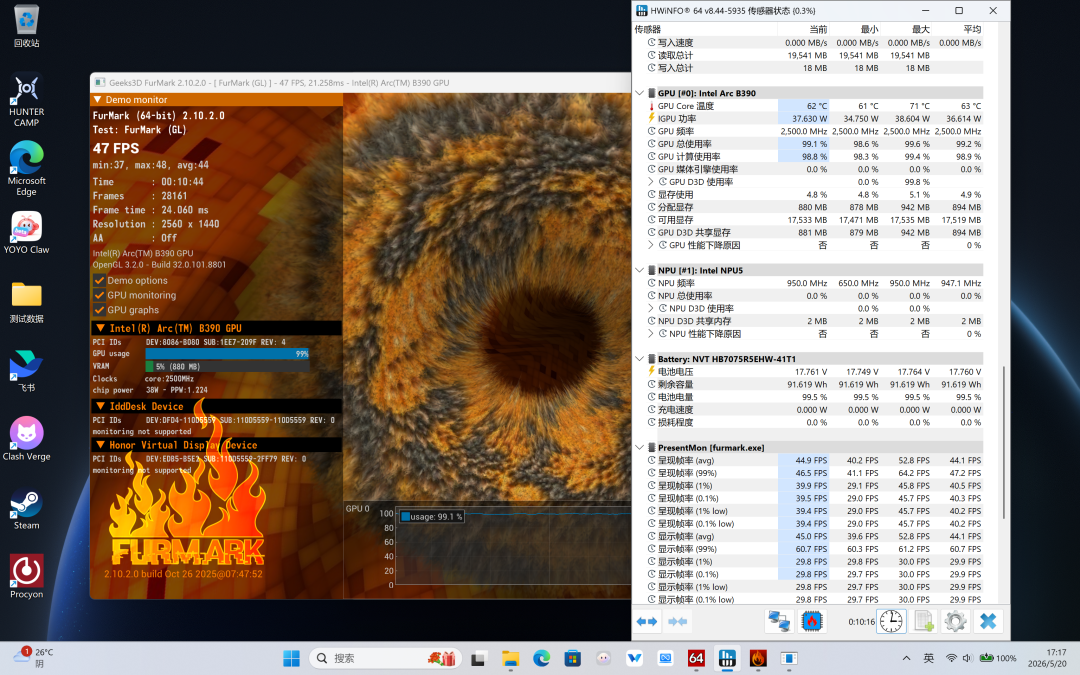Click HWiNFO chip with flame icon

click(811, 621)
